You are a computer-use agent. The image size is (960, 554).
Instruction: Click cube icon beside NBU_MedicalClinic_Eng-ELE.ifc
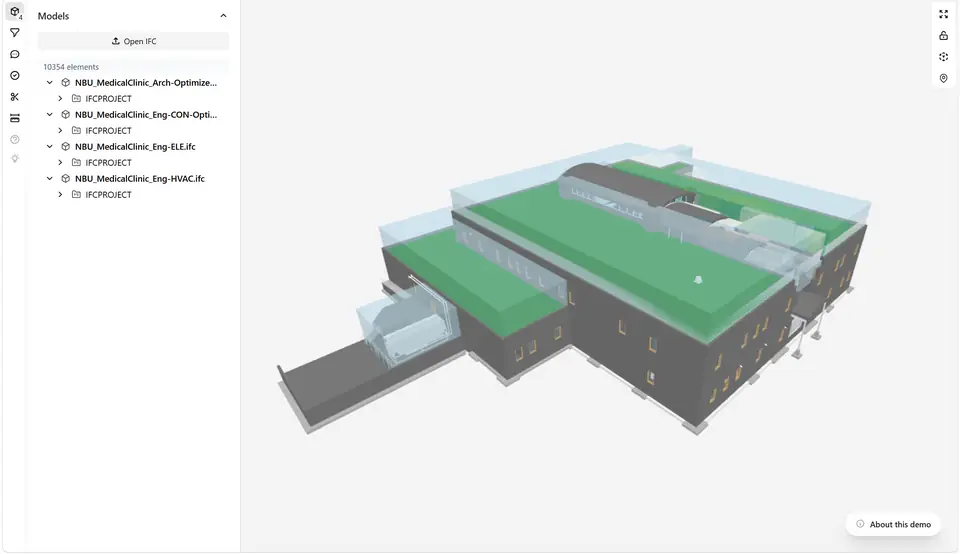tap(66, 147)
